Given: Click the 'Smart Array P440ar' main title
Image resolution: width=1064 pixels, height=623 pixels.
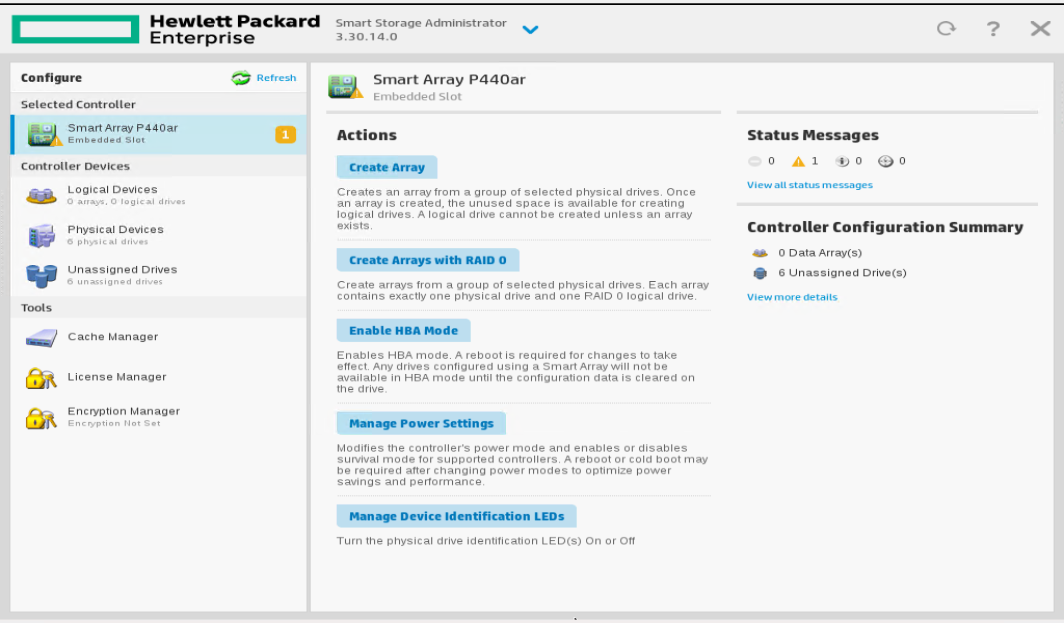Looking at the screenshot, I should (x=449, y=79).
